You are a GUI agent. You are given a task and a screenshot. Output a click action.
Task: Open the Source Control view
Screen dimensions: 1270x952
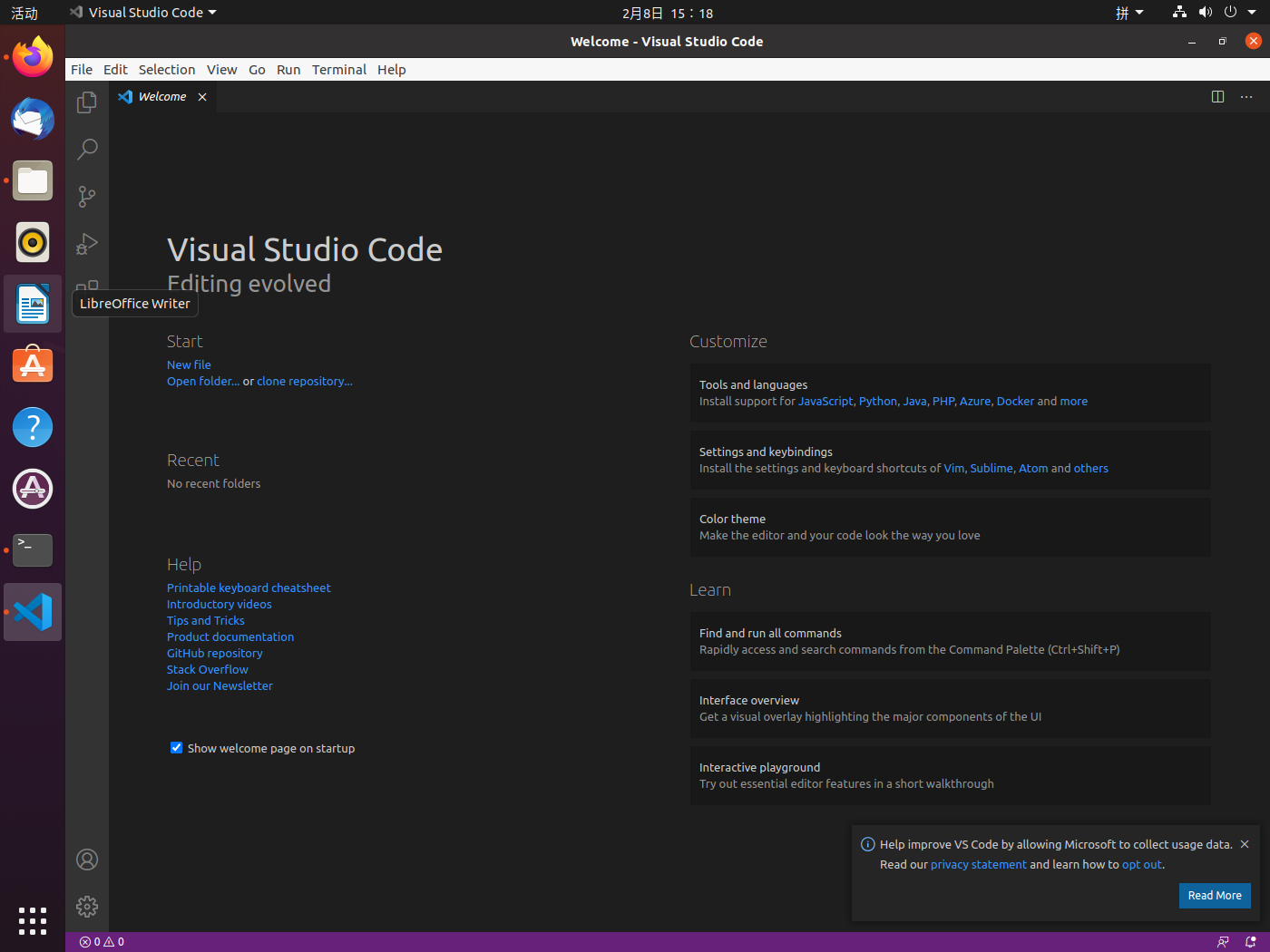(87, 197)
